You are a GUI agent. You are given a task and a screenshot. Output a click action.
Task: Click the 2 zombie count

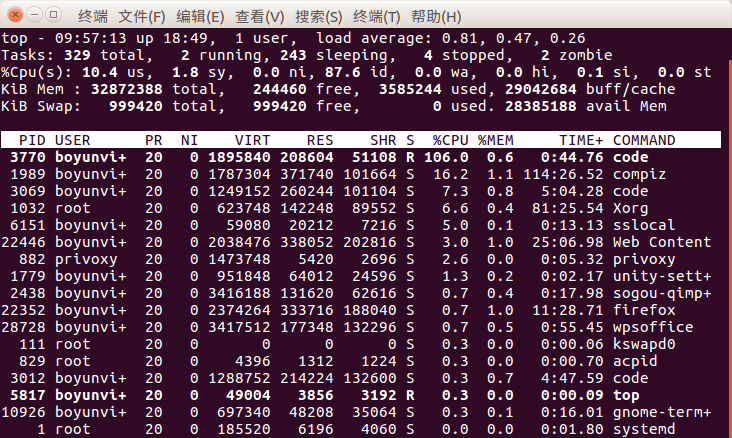(x=545, y=55)
